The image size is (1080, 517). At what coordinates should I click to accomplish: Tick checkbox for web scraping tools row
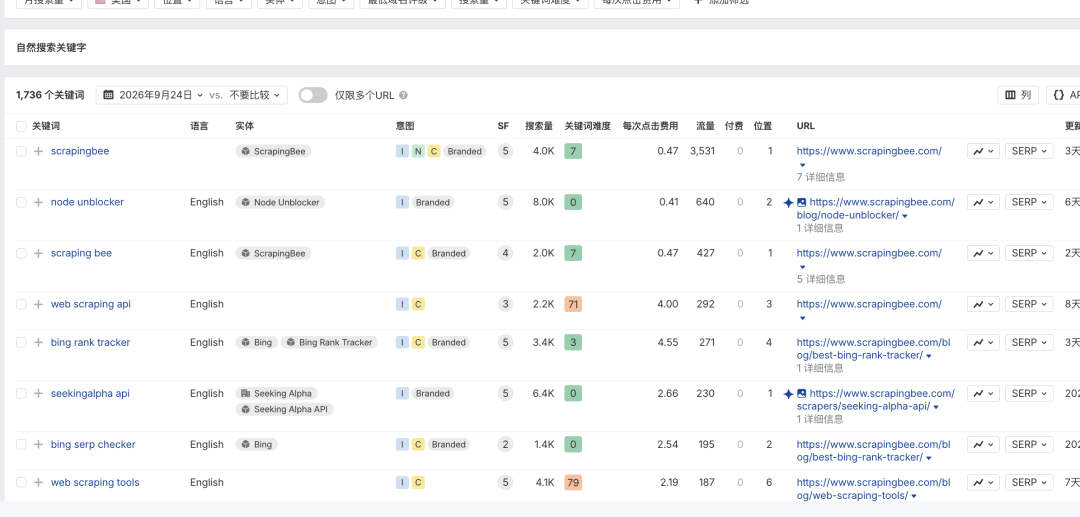(x=21, y=483)
